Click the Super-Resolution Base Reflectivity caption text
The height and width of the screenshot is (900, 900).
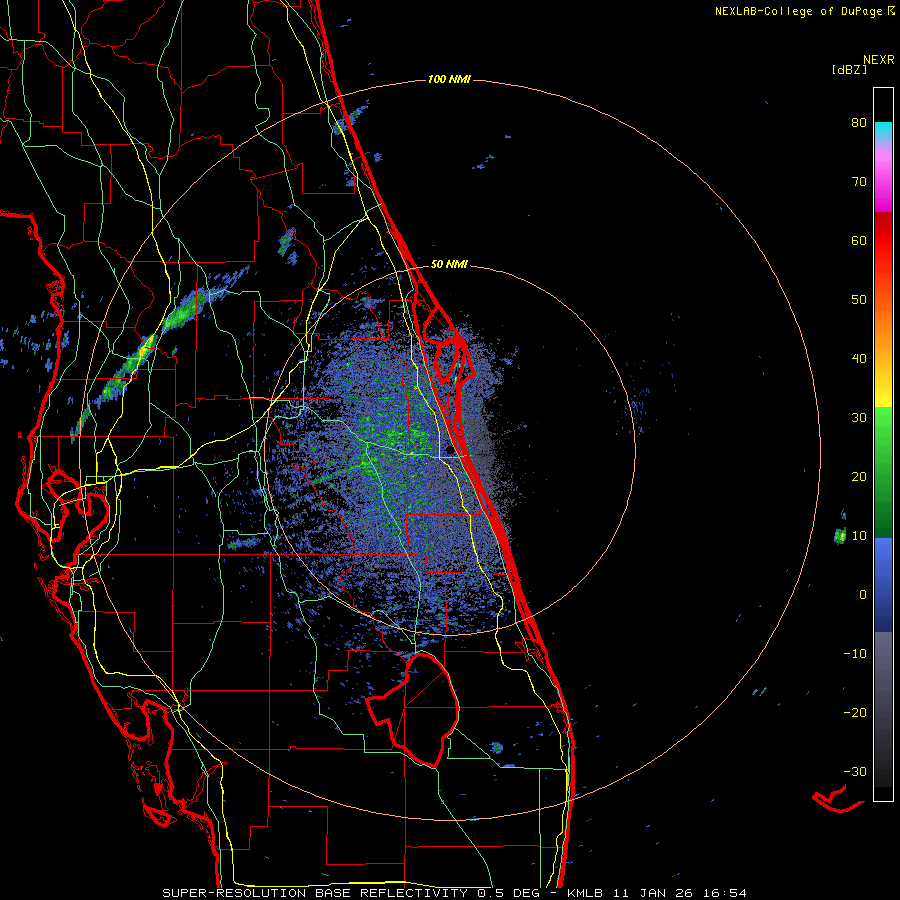coord(351,893)
